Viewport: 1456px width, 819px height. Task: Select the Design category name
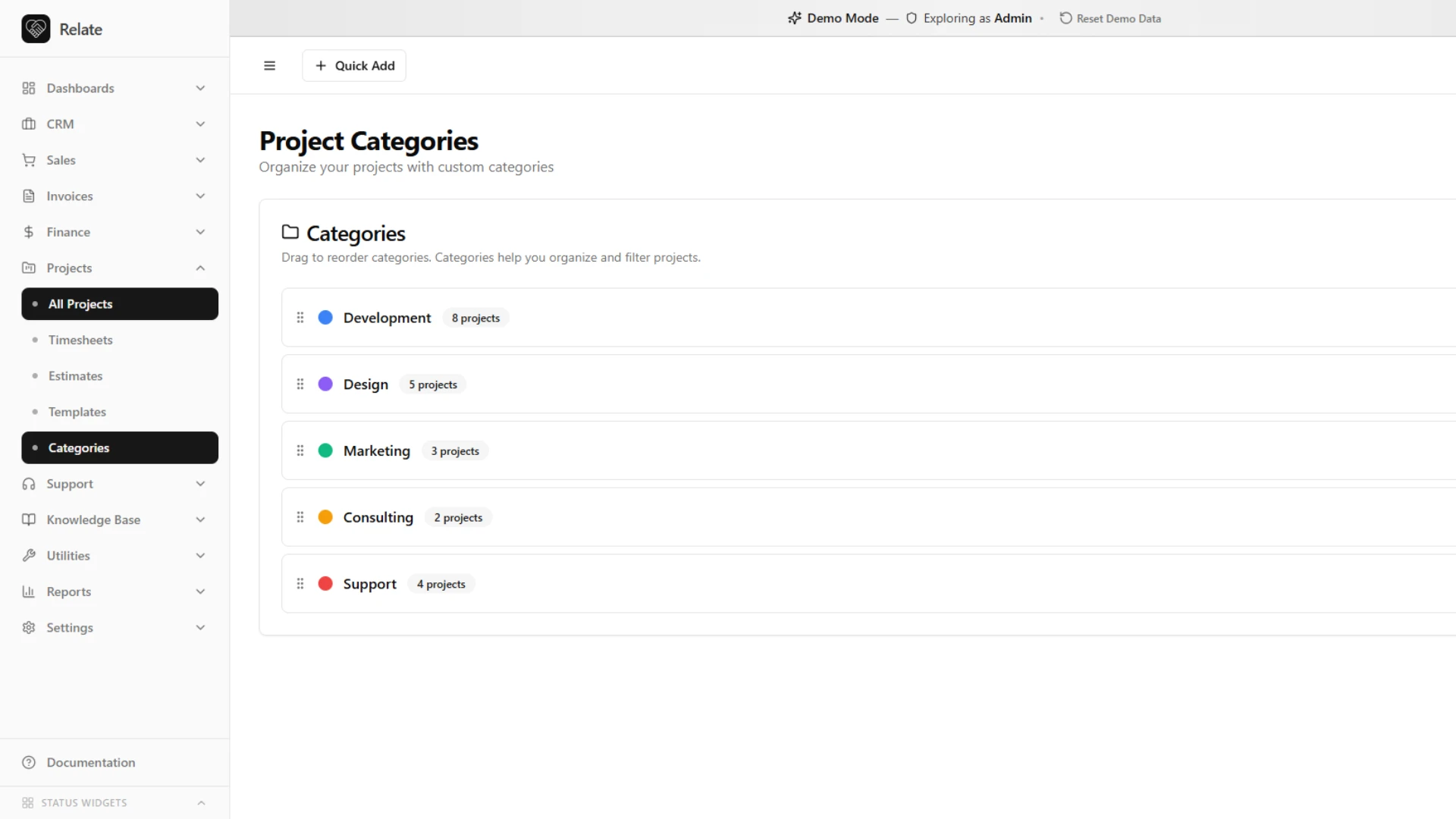366,384
